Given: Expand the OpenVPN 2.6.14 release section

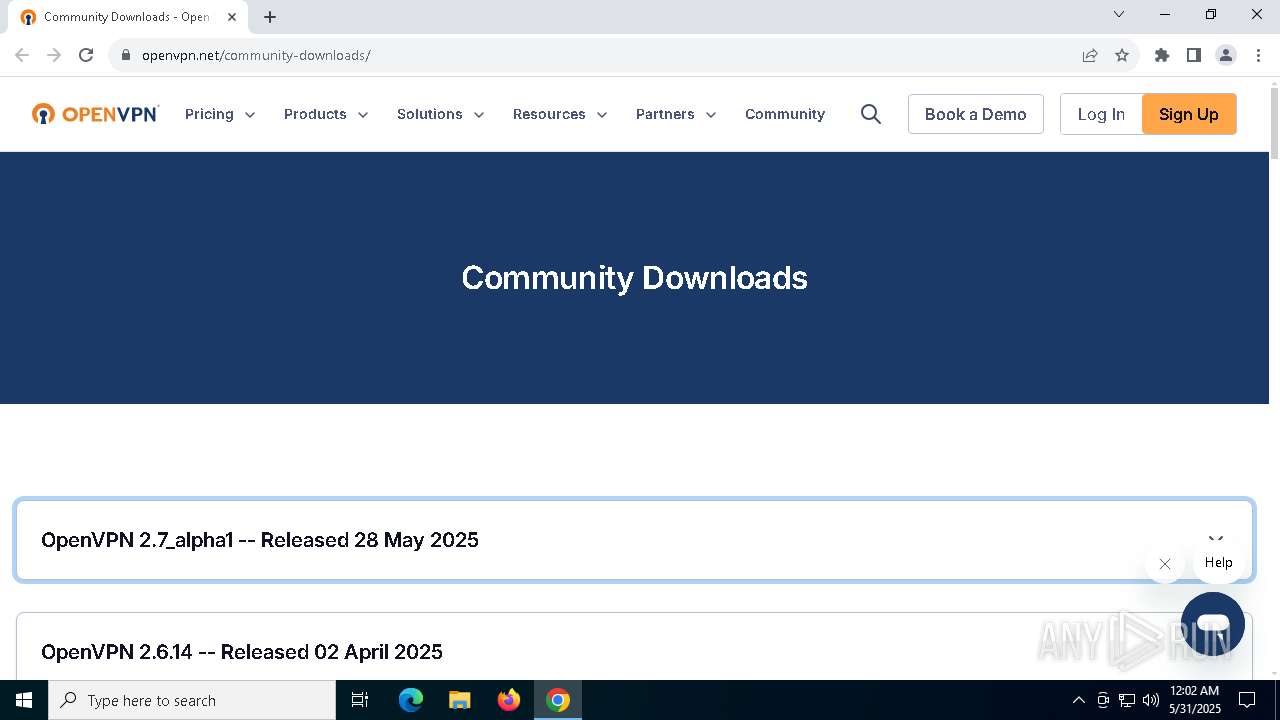Looking at the screenshot, I should click(635, 647).
